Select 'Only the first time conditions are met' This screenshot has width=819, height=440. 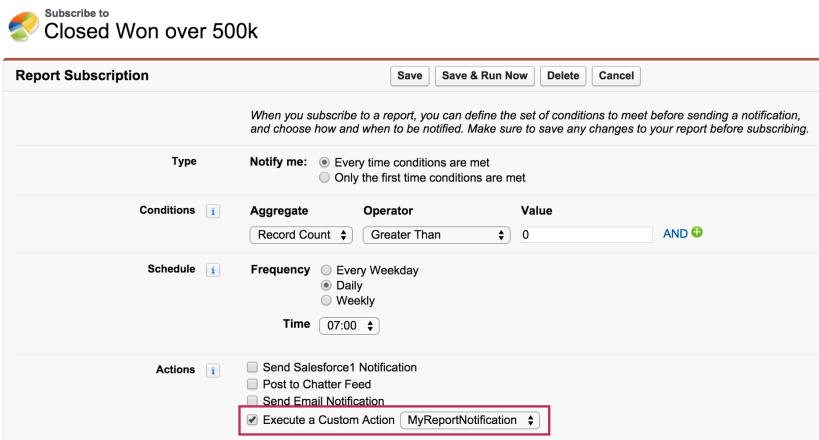pyautogui.click(x=324, y=178)
